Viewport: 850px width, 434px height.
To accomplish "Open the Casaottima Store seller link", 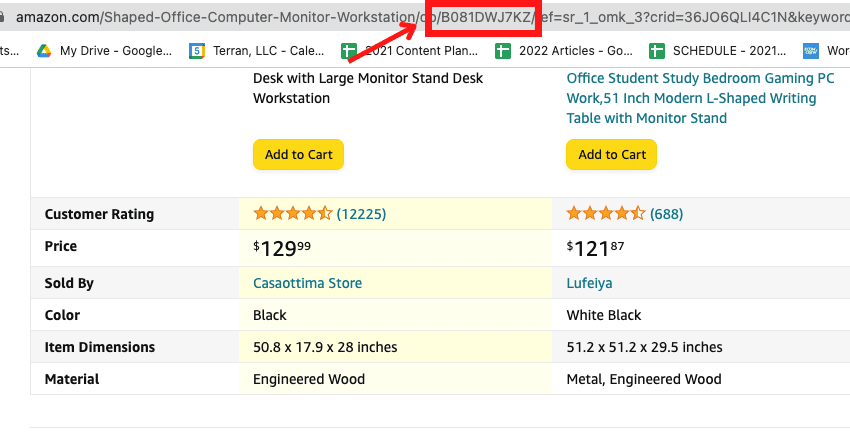I will point(307,283).
